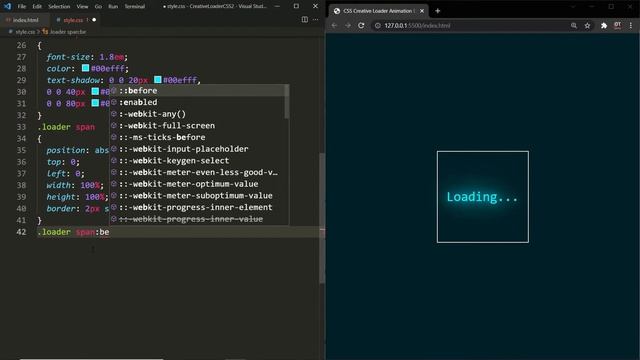Place cursor at end of line 42
640x360 pixels.
(x=109, y=232)
